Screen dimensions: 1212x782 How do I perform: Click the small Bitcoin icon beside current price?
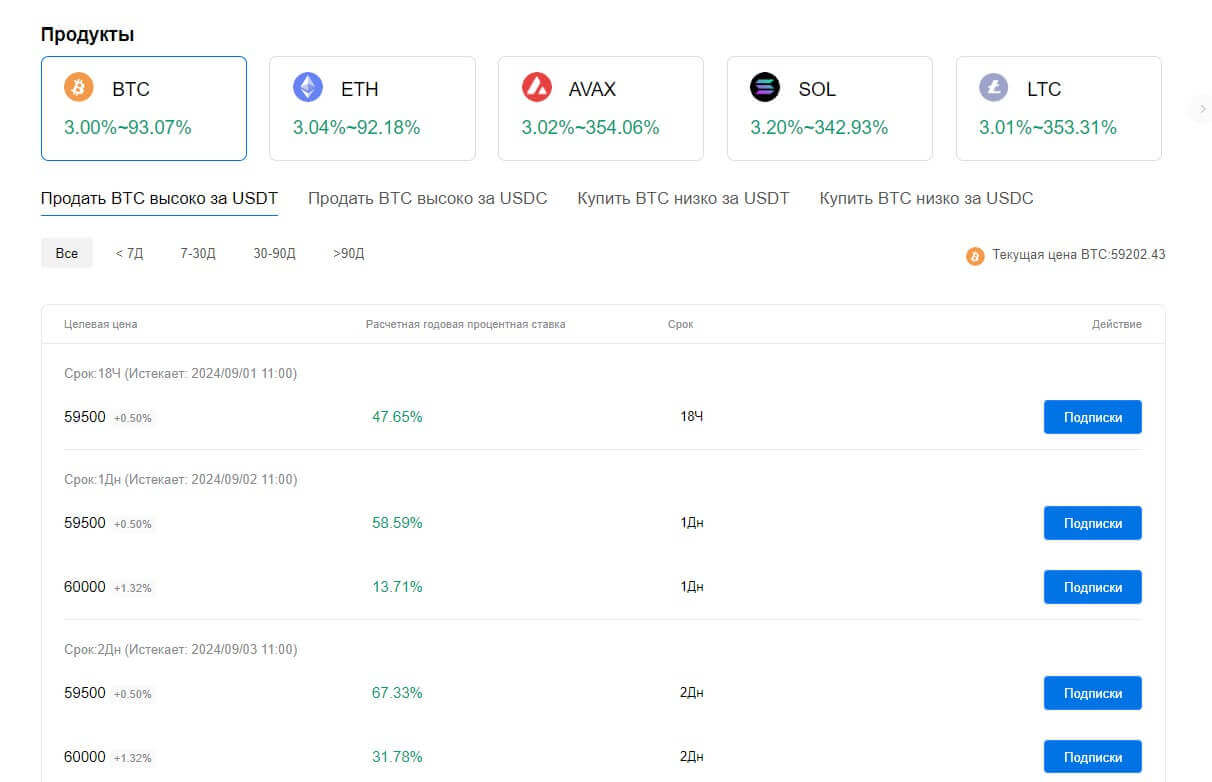pyautogui.click(x=975, y=256)
